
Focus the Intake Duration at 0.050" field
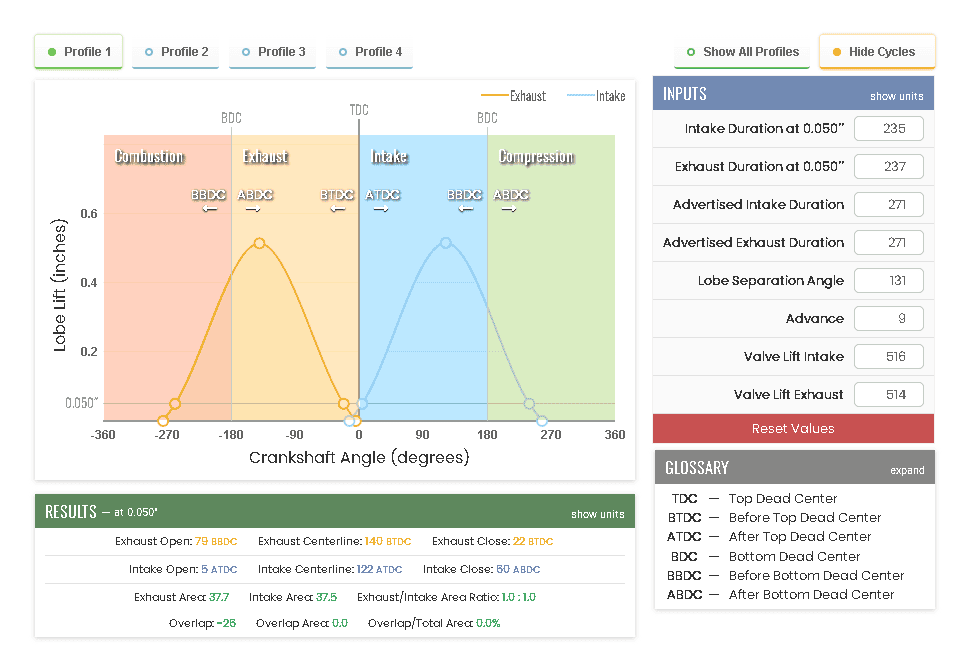pyautogui.click(x=888, y=129)
